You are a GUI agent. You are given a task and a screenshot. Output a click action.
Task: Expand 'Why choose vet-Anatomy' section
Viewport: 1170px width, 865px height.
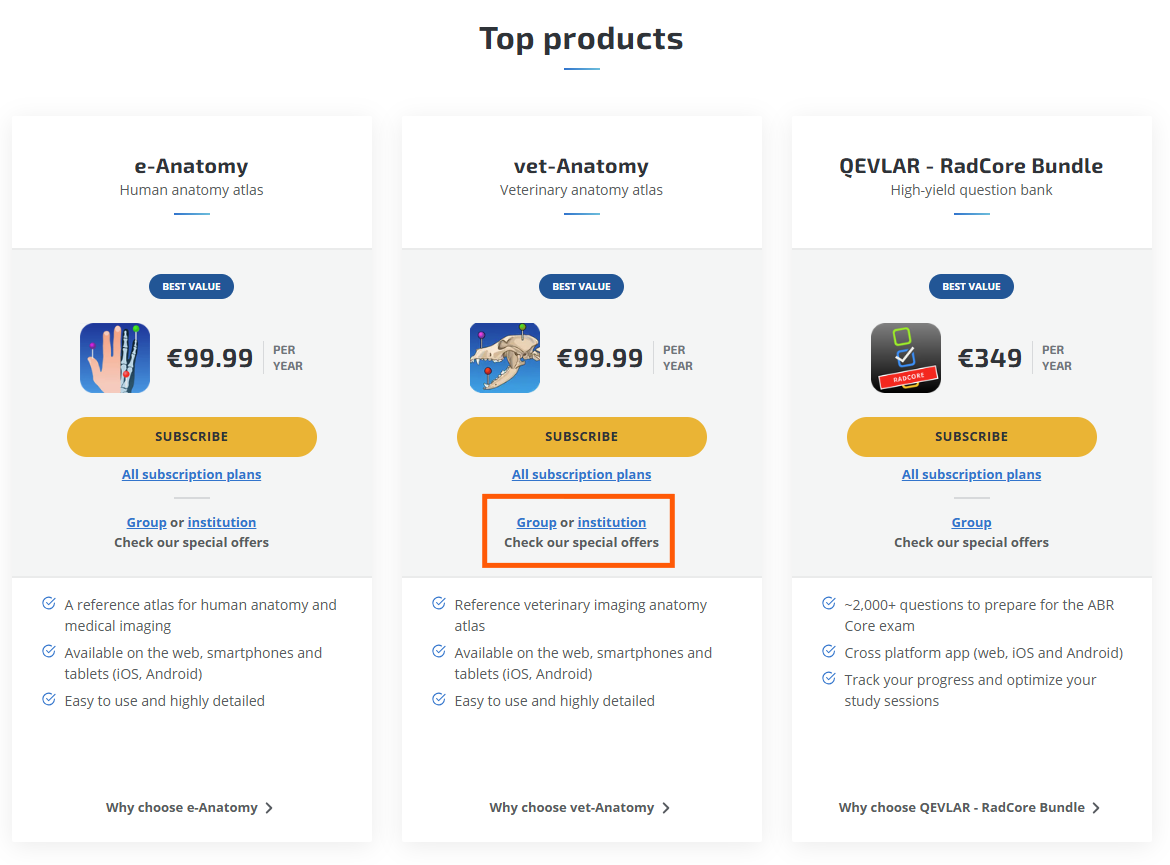point(581,807)
